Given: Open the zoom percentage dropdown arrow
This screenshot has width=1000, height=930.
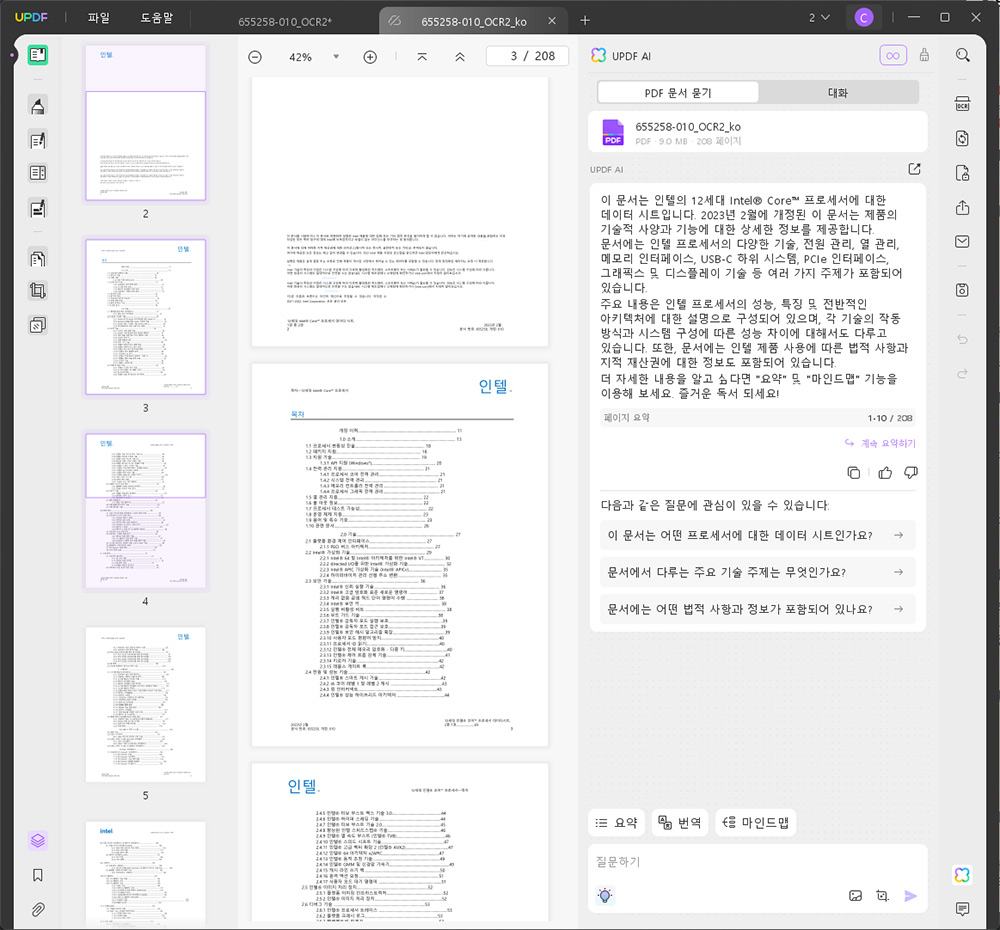Looking at the screenshot, I should tap(336, 57).
